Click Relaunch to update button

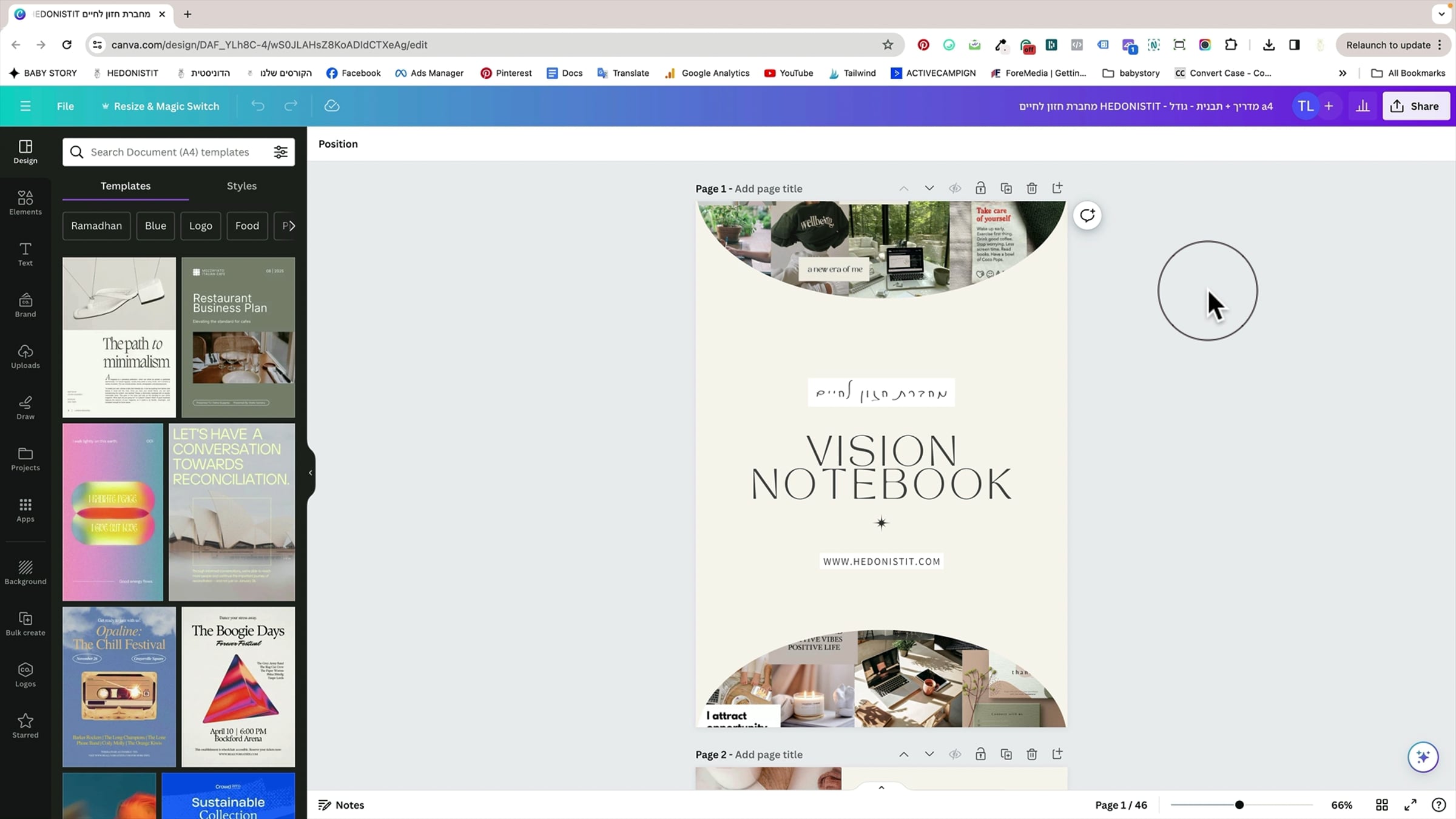coord(1394,45)
